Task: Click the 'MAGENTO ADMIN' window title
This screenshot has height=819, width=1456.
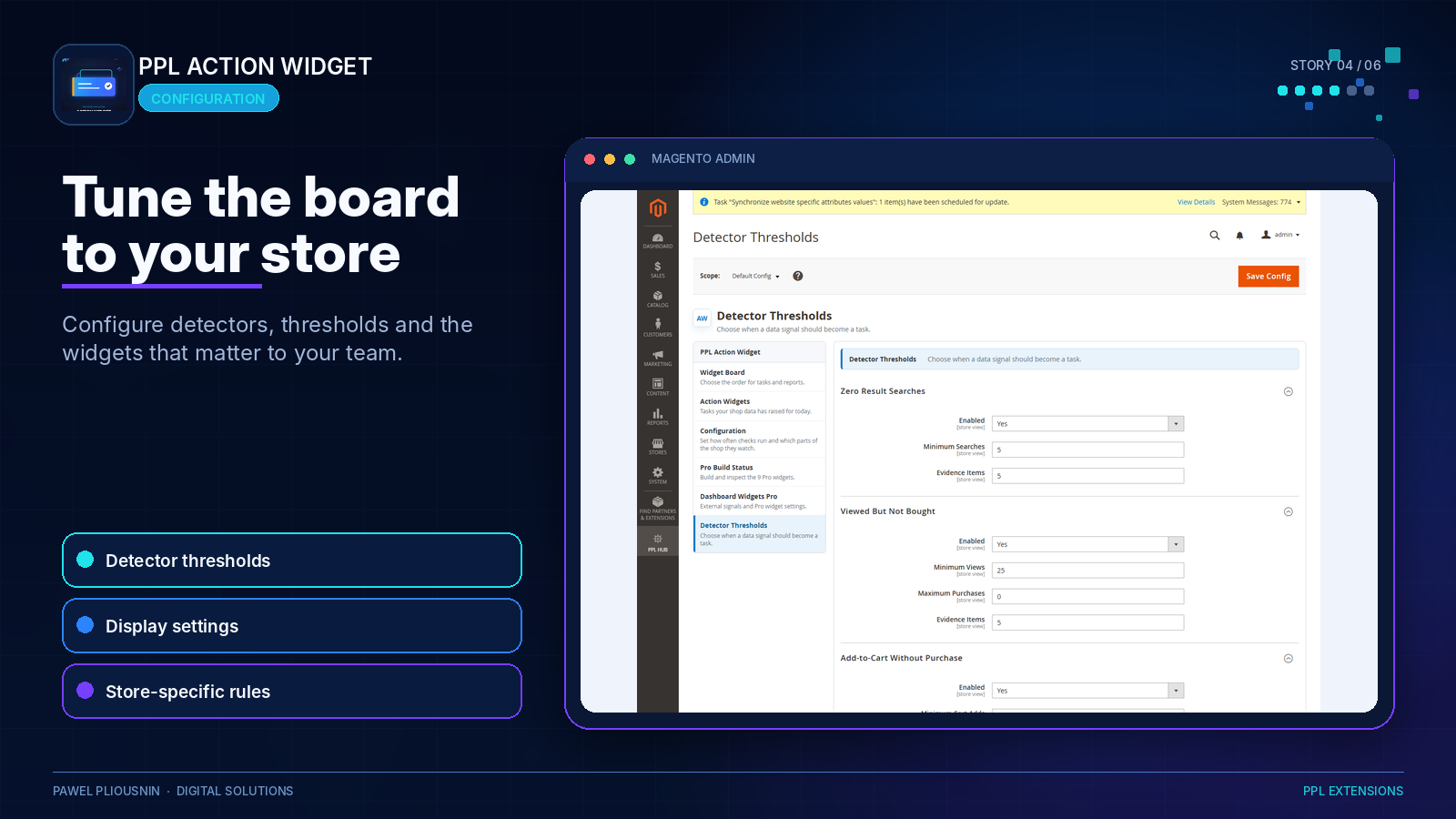Action: 703,158
